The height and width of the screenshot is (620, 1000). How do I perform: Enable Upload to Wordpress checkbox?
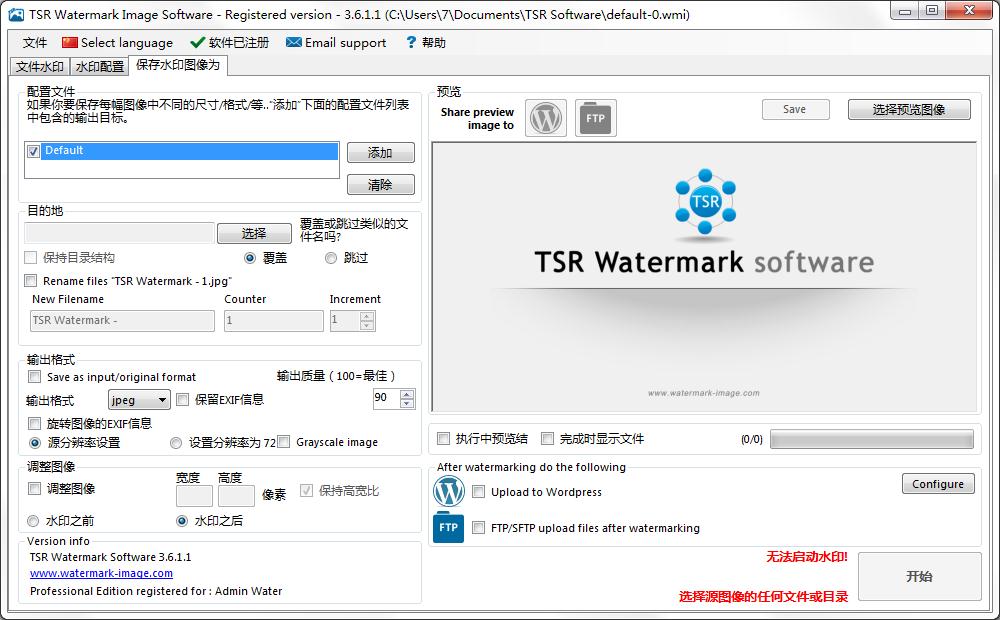click(x=478, y=492)
